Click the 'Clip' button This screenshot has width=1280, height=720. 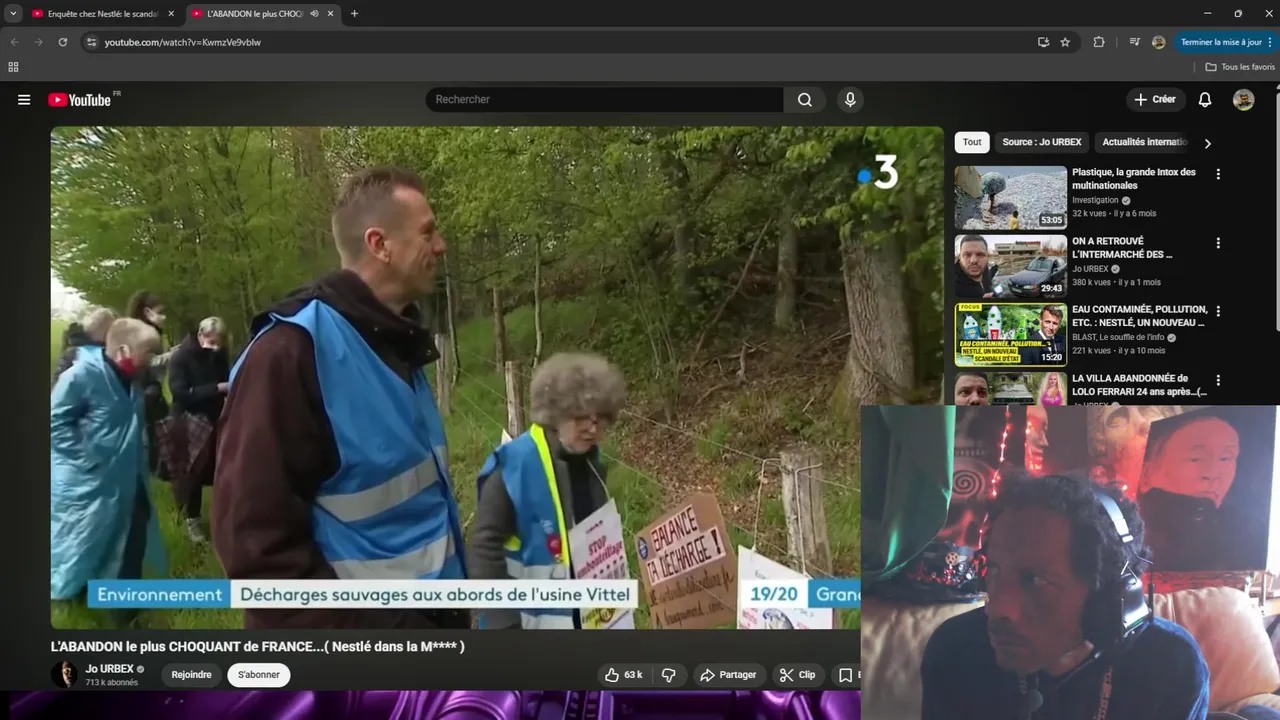(x=797, y=675)
